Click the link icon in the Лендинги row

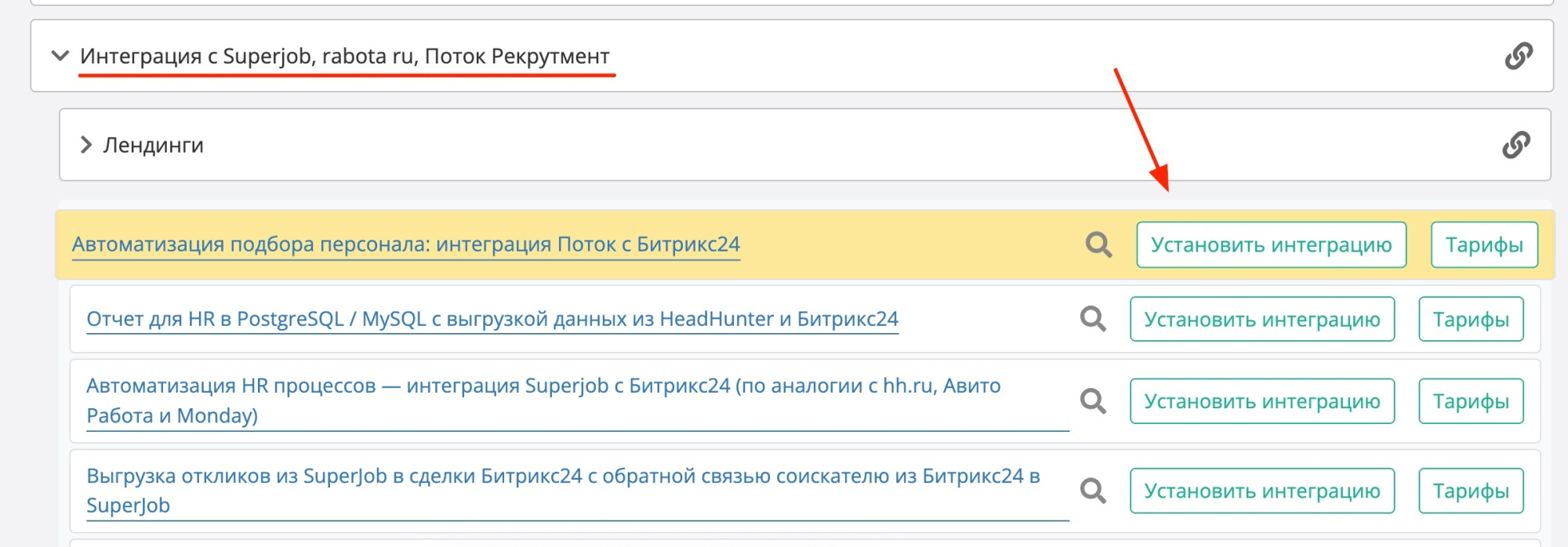[x=1515, y=145]
